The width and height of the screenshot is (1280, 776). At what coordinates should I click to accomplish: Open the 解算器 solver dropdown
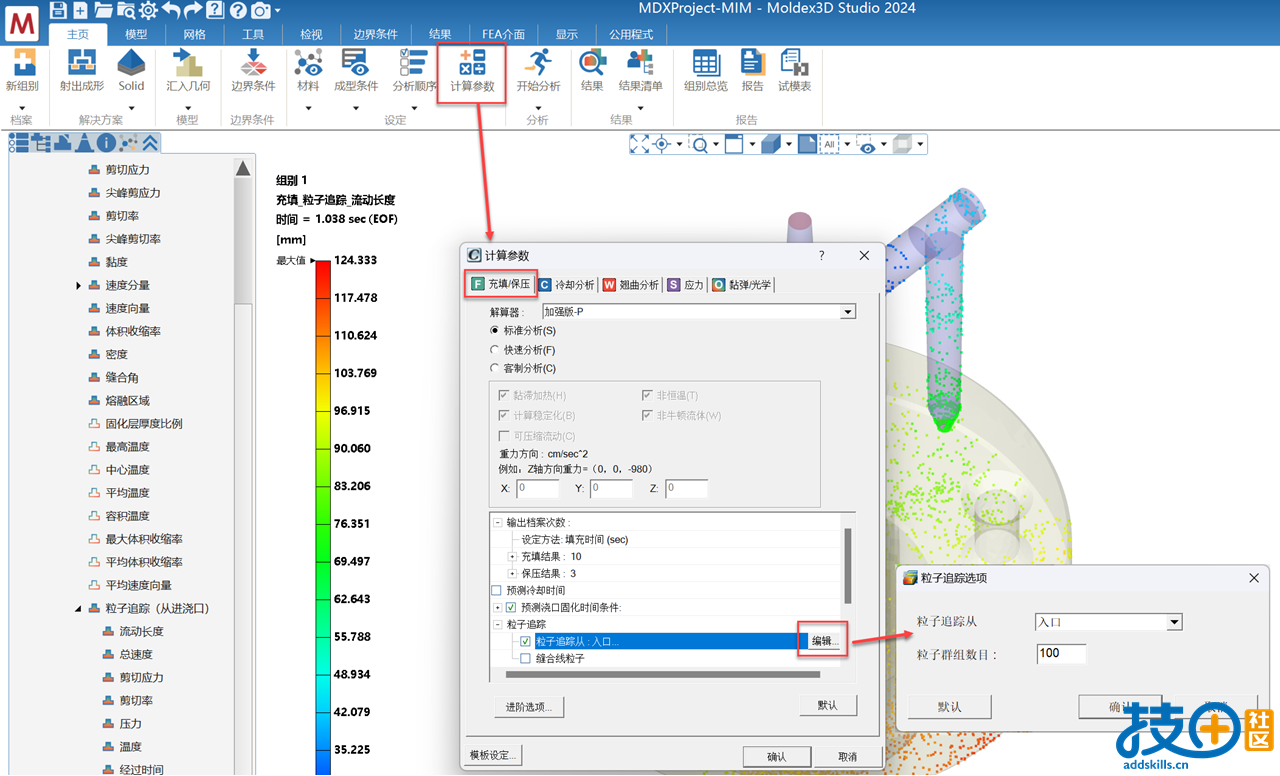[x=848, y=312]
